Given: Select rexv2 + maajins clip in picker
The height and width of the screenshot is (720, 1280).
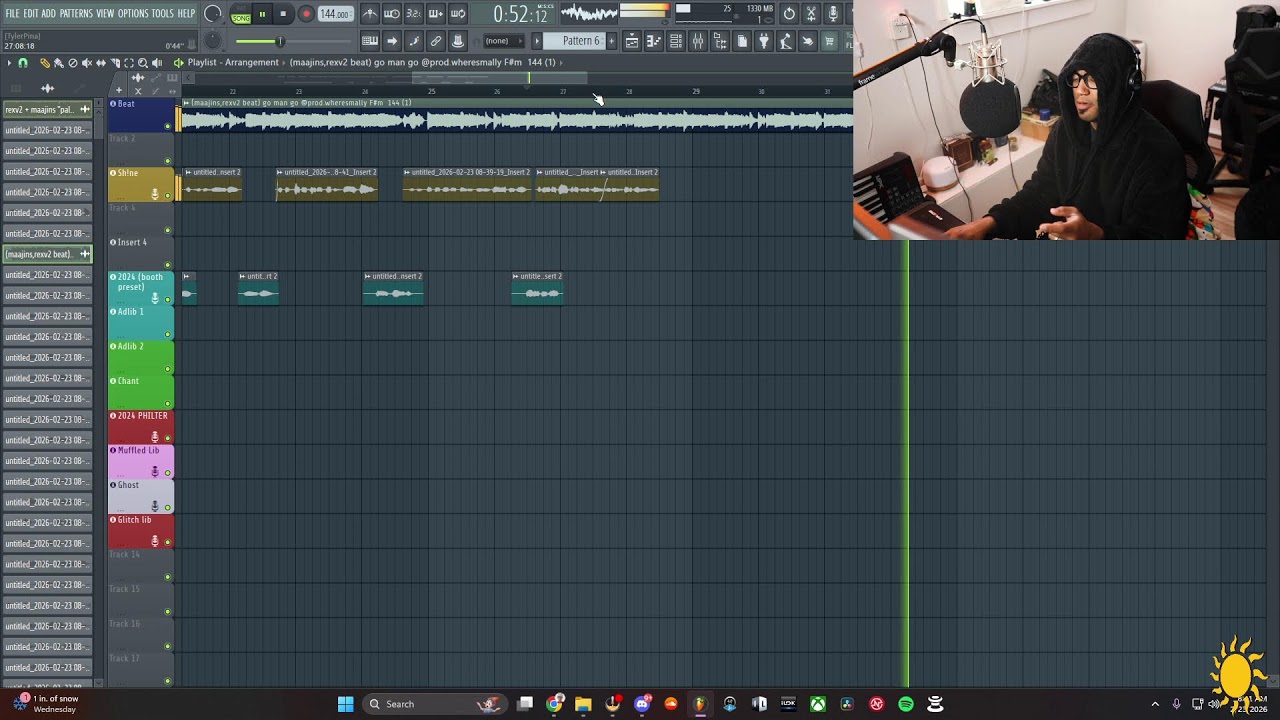Looking at the screenshot, I should pyautogui.click(x=47, y=109).
